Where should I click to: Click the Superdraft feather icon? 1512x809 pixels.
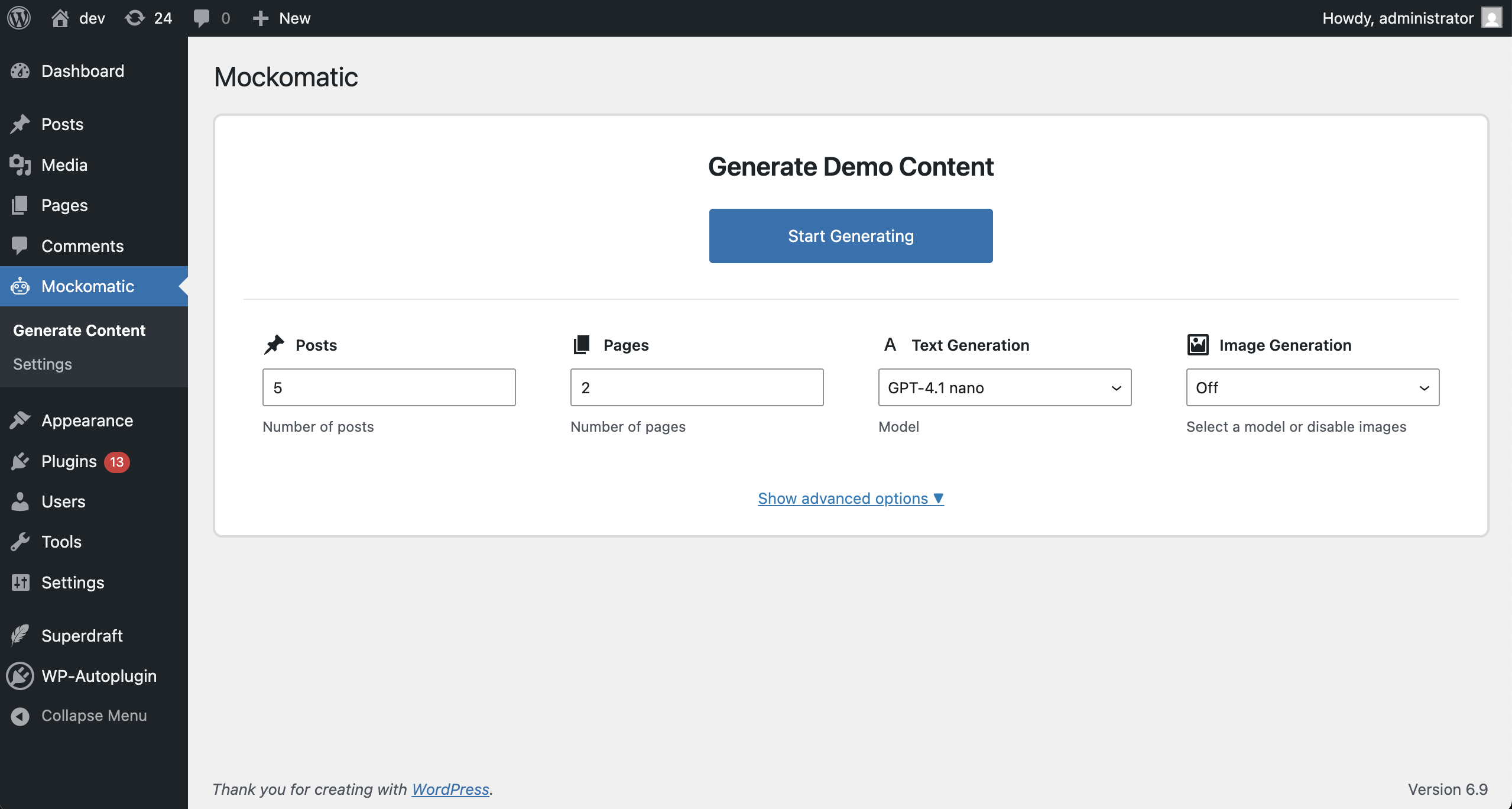pos(20,636)
